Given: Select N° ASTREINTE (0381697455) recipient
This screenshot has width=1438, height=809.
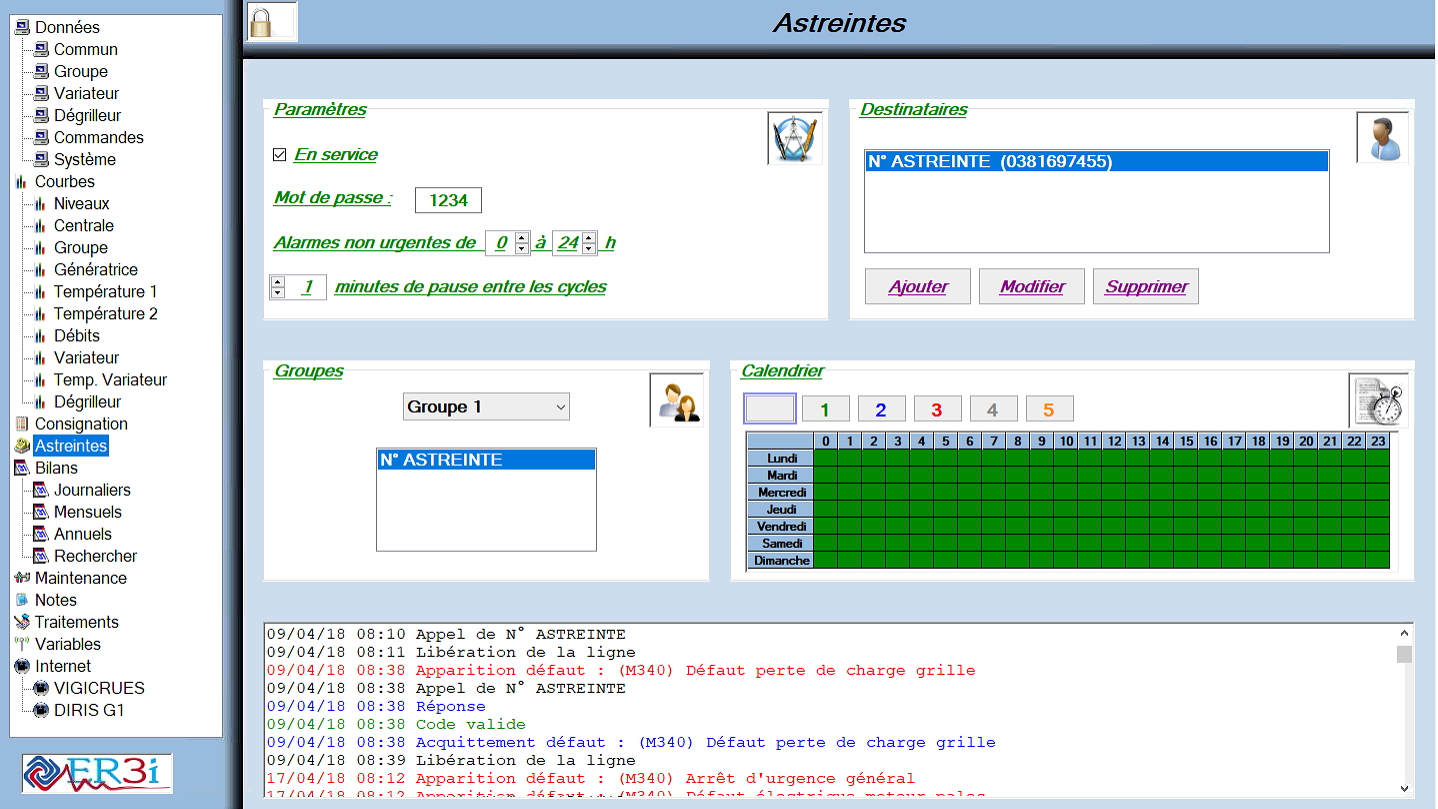Looking at the screenshot, I should [x=1097, y=161].
